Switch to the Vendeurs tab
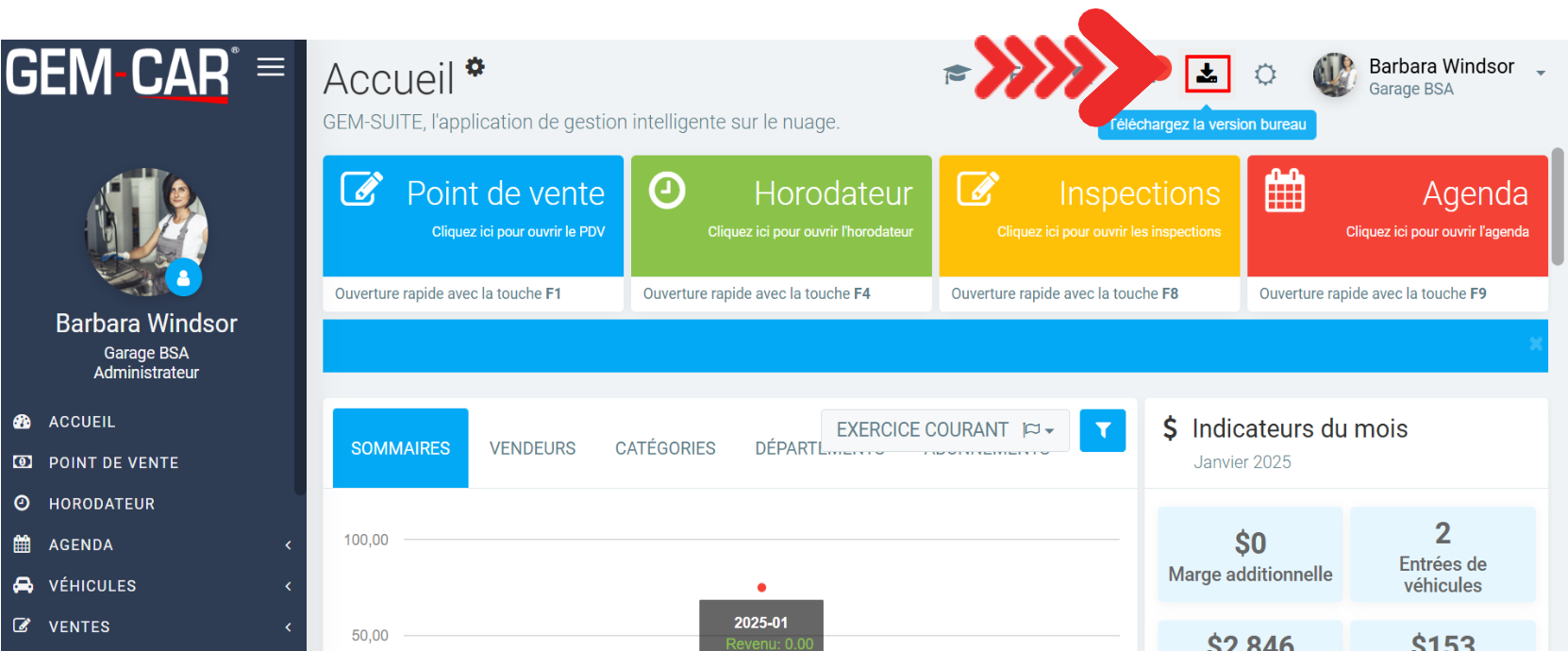Image resolution: width=1568 pixels, height=651 pixels. click(532, 448)
